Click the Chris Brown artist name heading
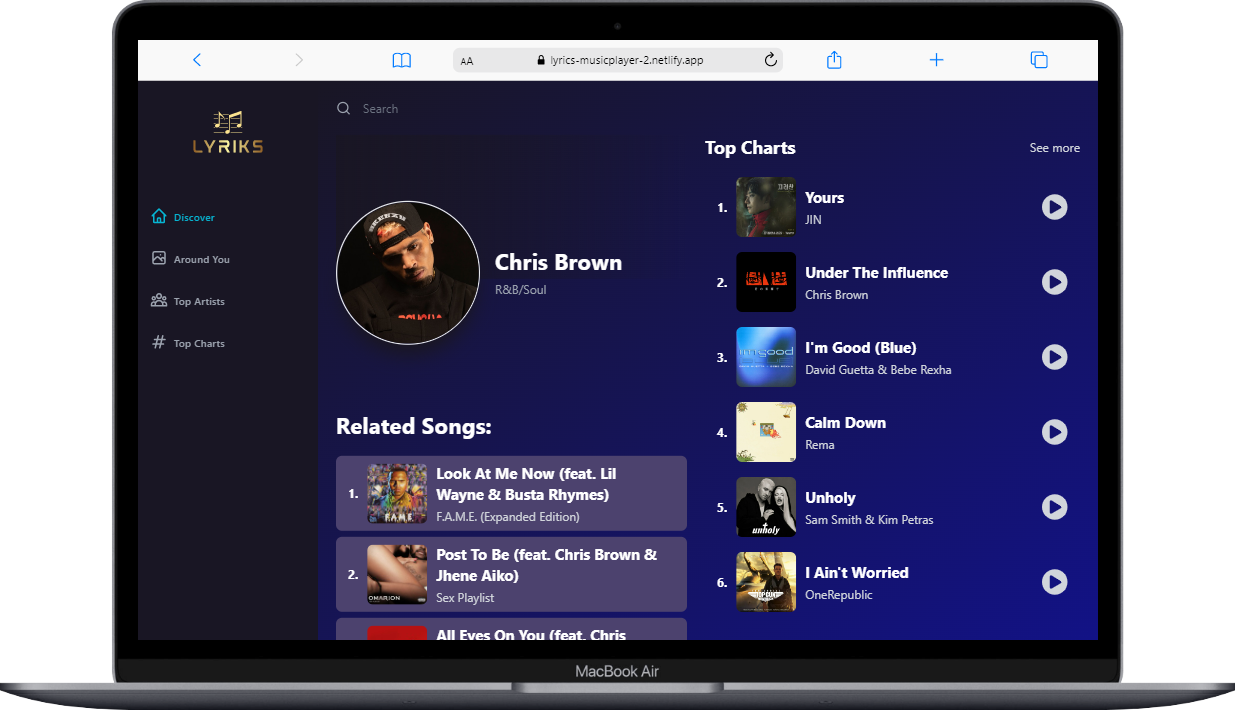 (558, 263)
